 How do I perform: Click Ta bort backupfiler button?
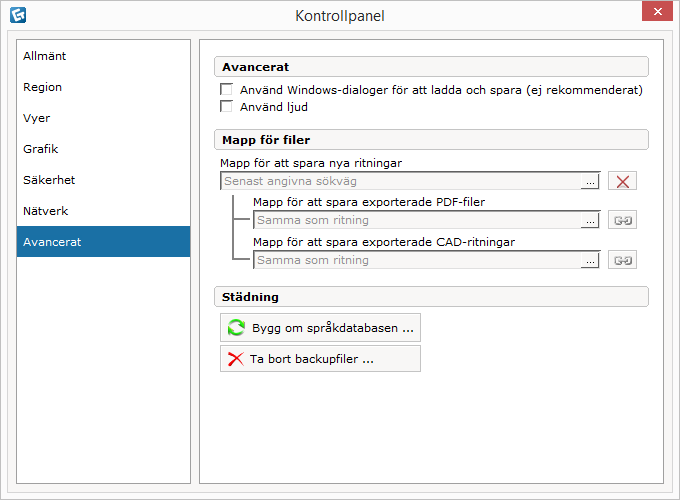[x=320, y=359]
